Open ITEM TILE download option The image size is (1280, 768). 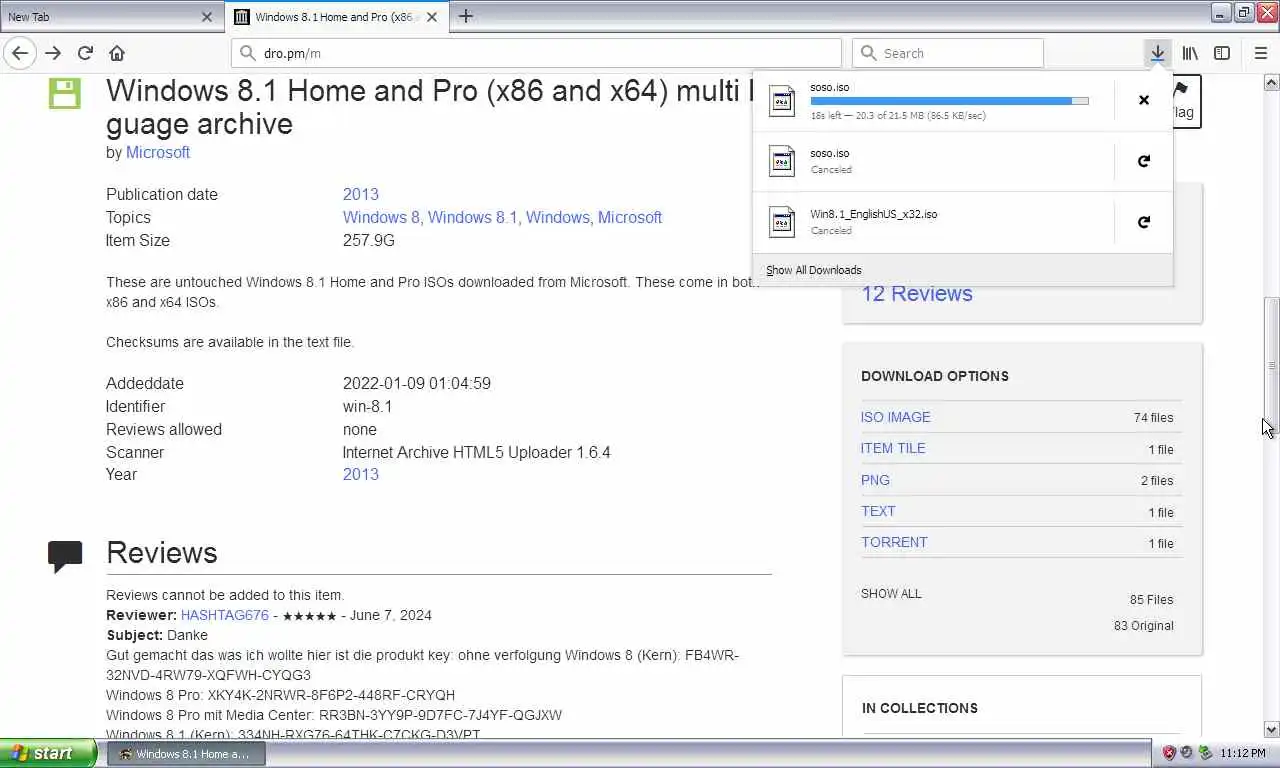coord(893,448)
